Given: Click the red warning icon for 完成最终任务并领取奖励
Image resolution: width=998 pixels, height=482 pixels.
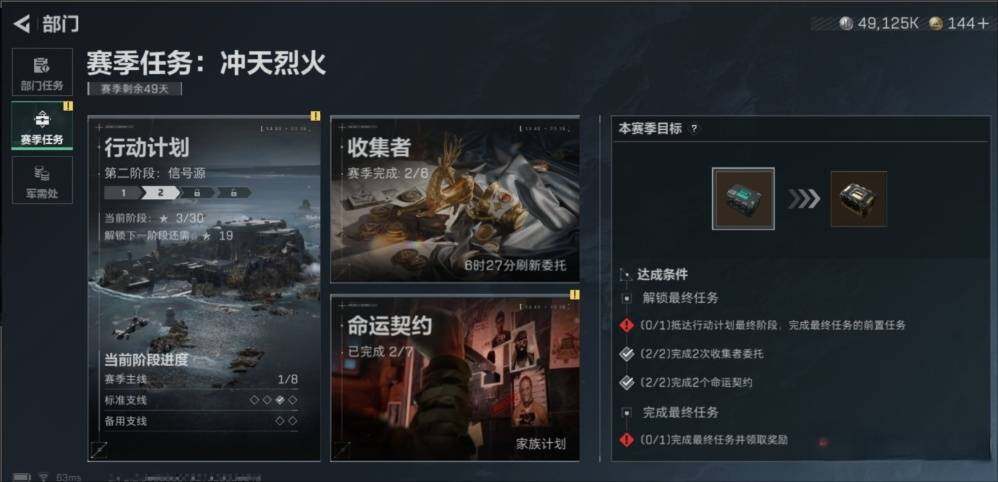Looking at the screenshot, I should point(626,439).
